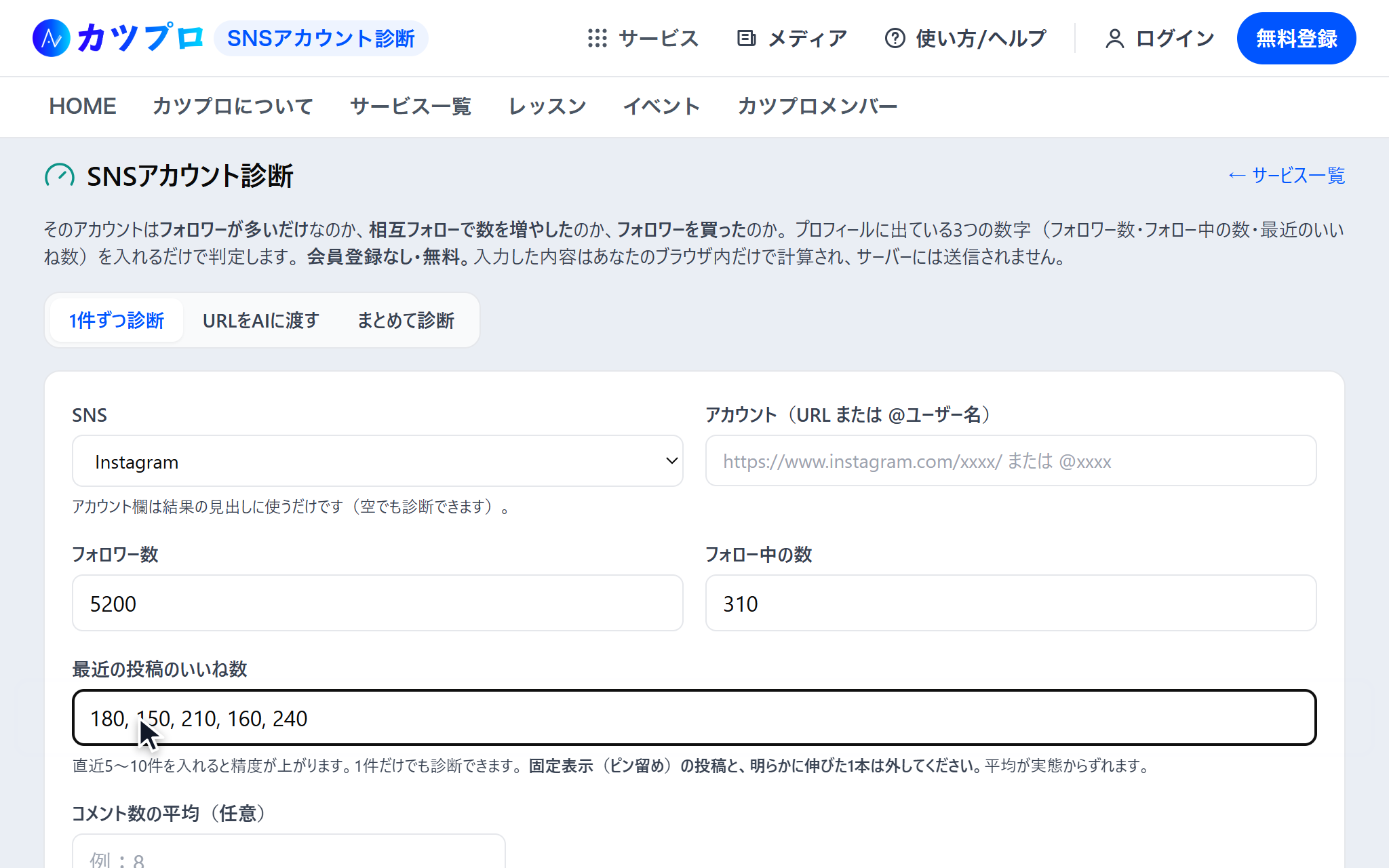The width and height of the screenshot is (1389, 868).
Task: Click the 最近の投稿のいいね数 input field
Action: [694, 717]
